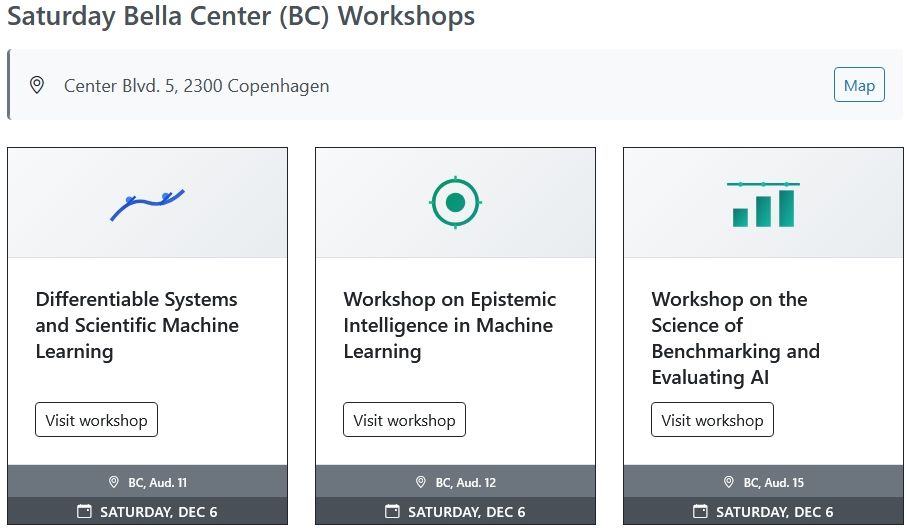Open Workshop on Epistemic Intelligence title
The height and width of the screenshot is (530, 907).
tap(449, 325)
